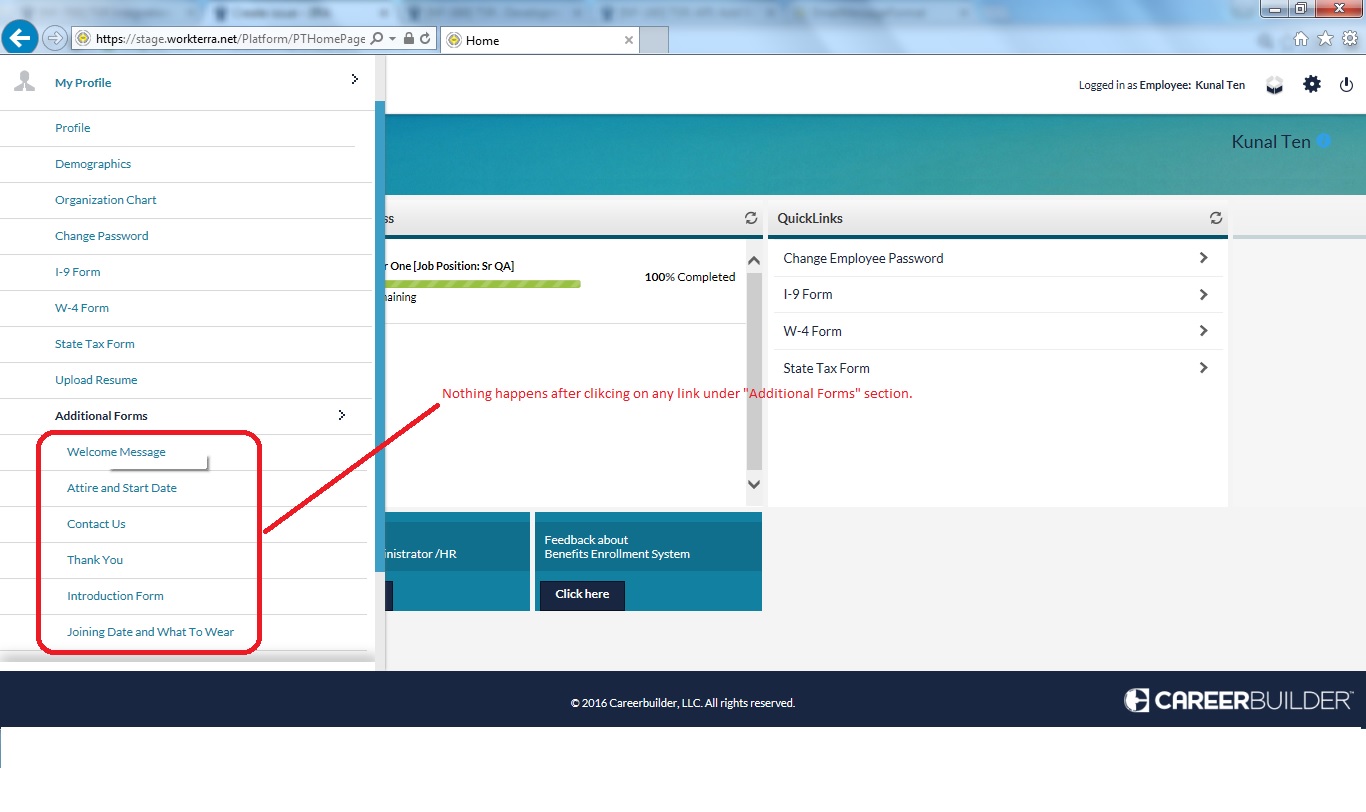
Task: Select Demographics from the sidebar menu
Action: pos(93,164)
